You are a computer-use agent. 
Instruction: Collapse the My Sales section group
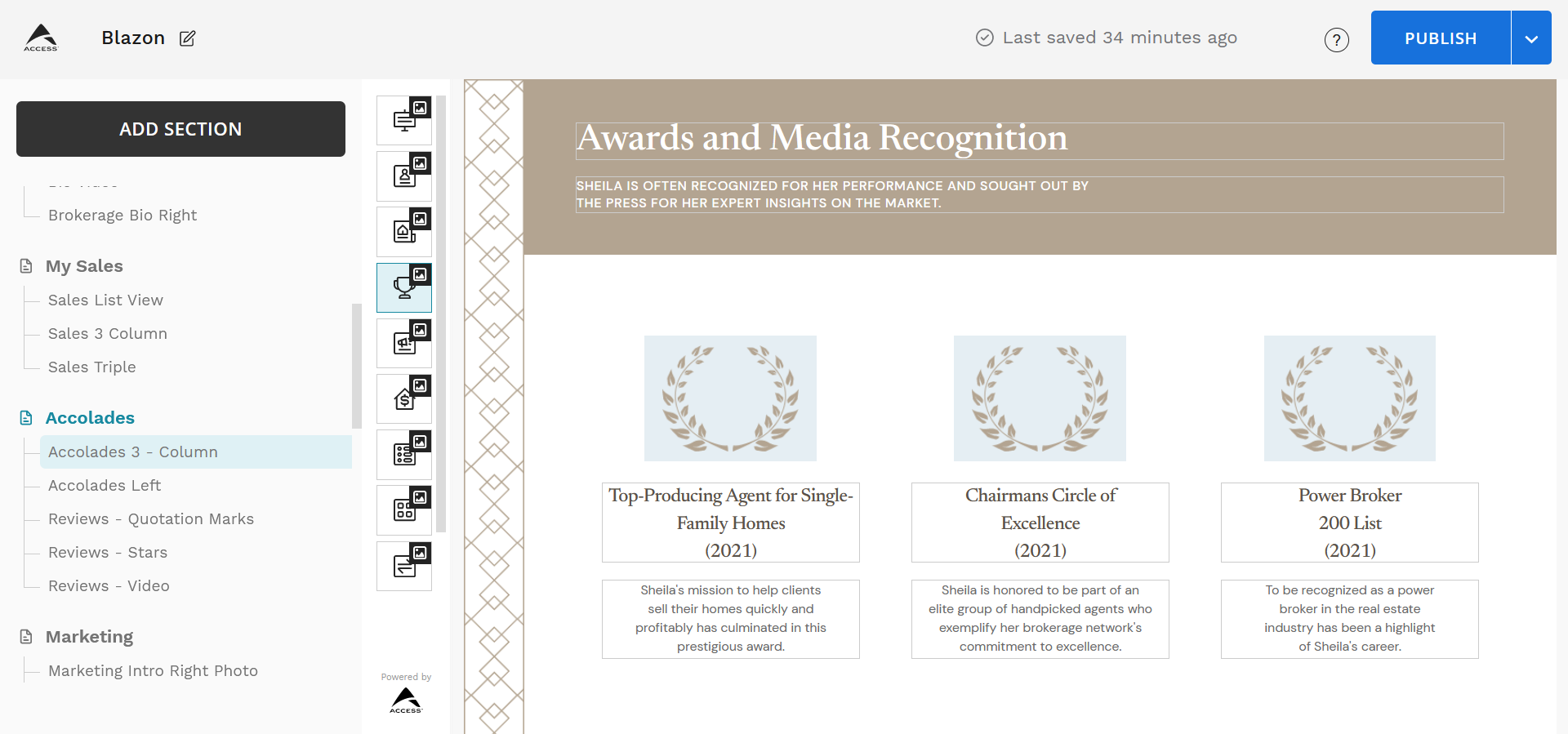click(x=84, y=266)
